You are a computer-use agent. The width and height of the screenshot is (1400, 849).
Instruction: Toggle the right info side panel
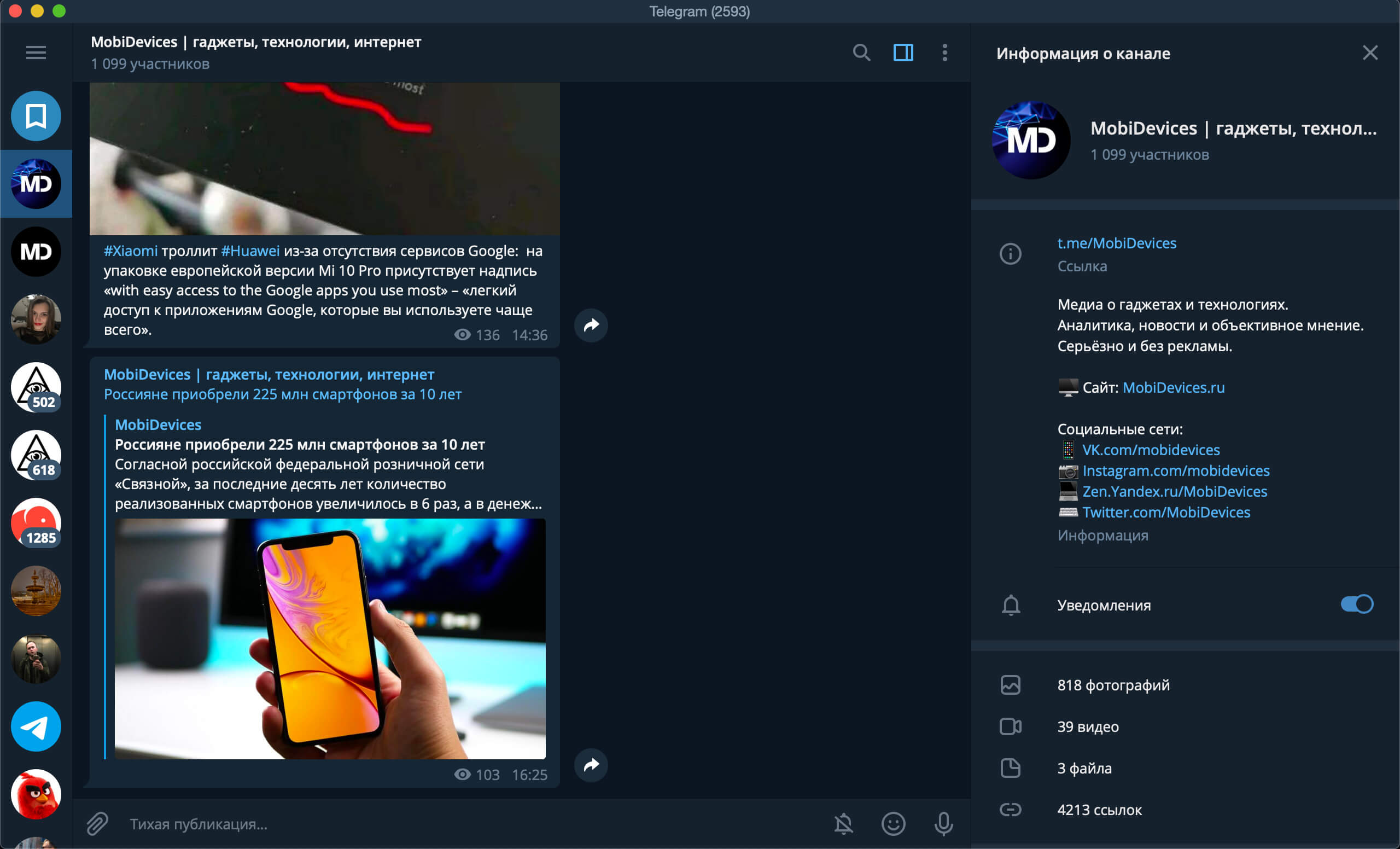pos(903,53)
